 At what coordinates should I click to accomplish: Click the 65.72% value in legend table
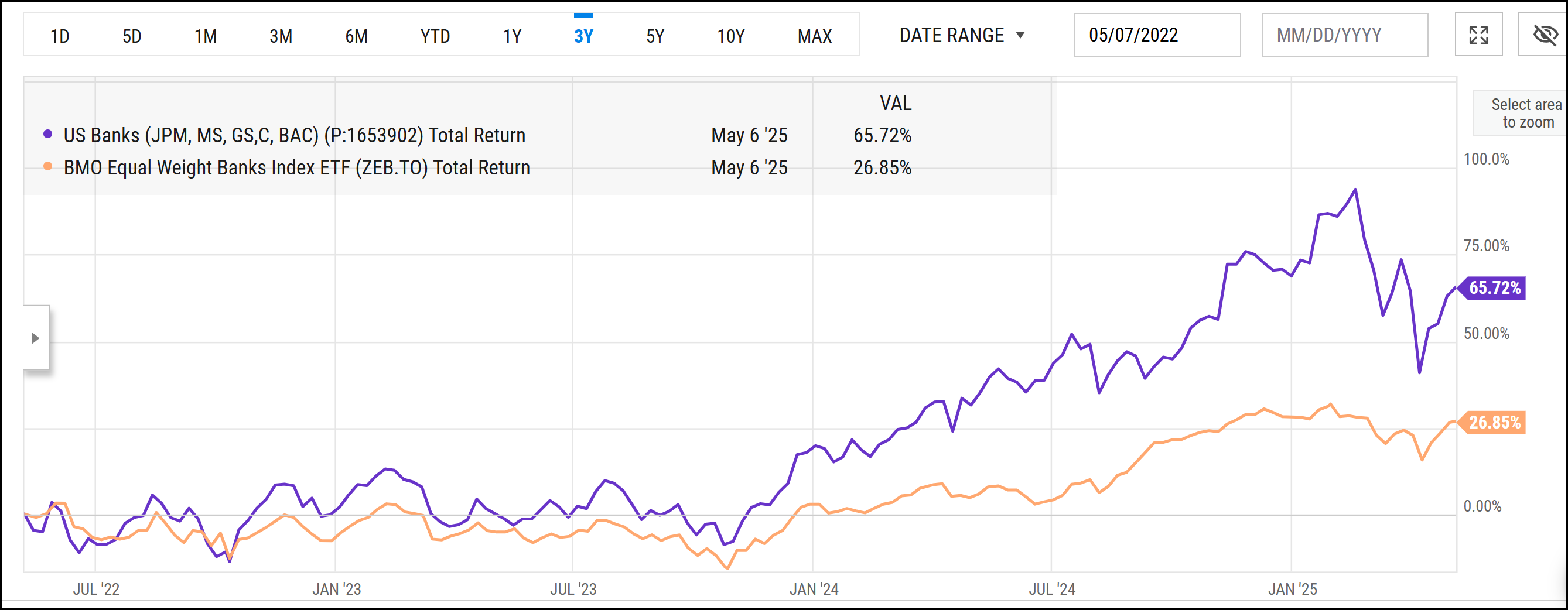(882, 135)
